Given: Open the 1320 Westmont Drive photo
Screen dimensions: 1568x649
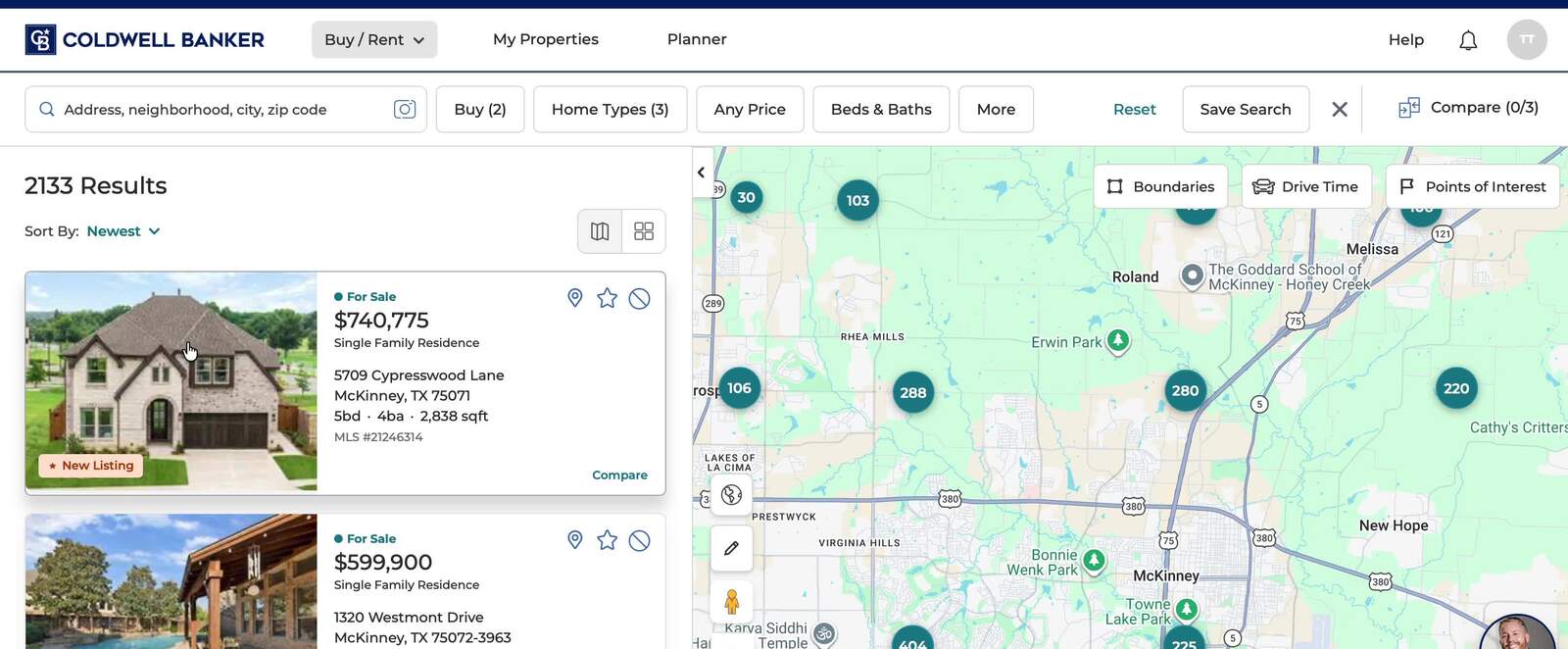Looking at the screenshot, I should pyautogui.click(x=171, y=581).
